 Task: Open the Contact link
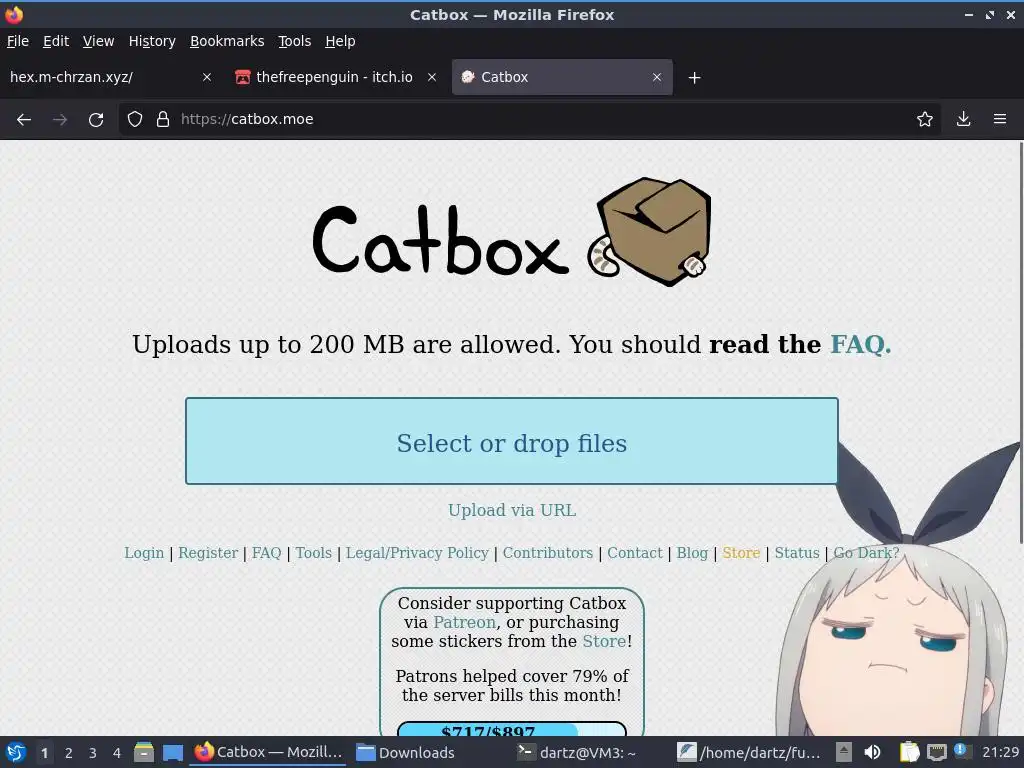pyautogui.click(x=635, y=553)
